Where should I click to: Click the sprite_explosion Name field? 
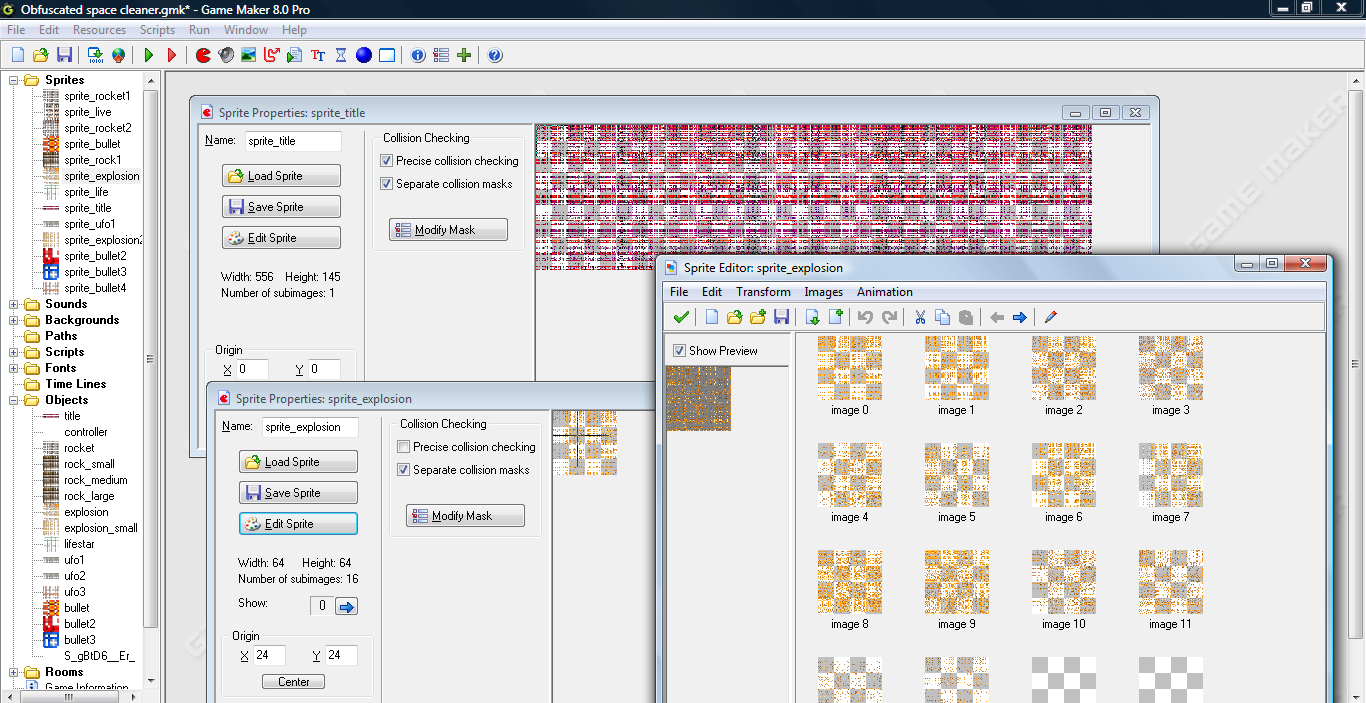pyautogui.click(x=310, y=427)
